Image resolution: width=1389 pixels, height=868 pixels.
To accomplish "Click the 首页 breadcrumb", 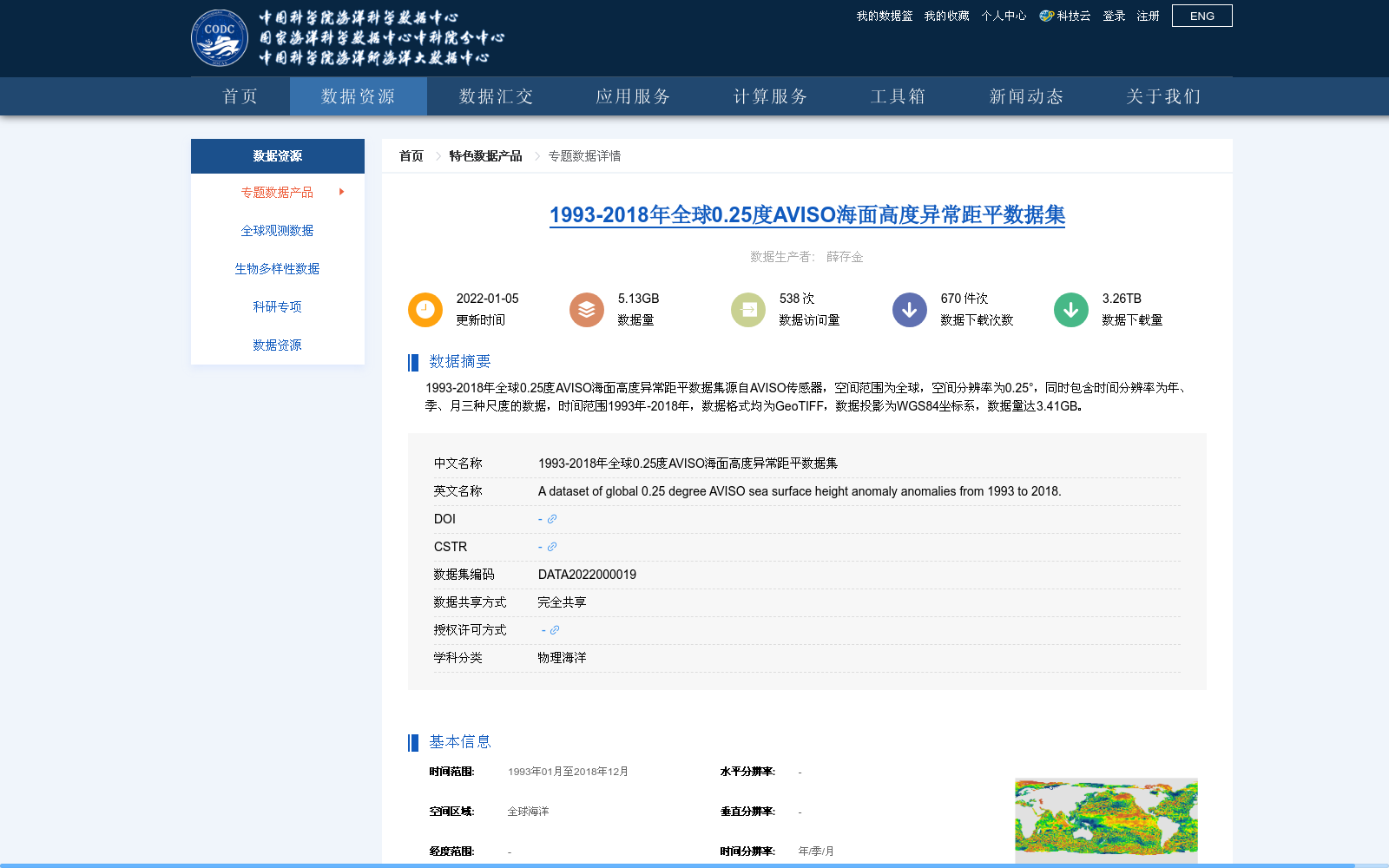I will 411,156.
